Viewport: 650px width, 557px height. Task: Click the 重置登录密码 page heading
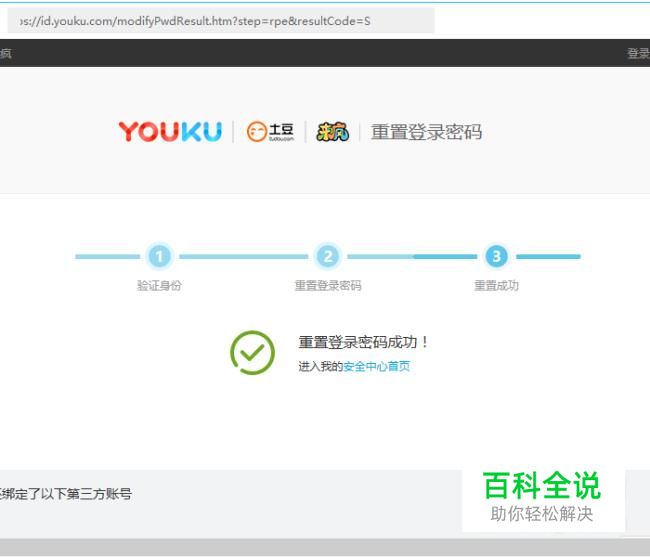coord(426,132)
